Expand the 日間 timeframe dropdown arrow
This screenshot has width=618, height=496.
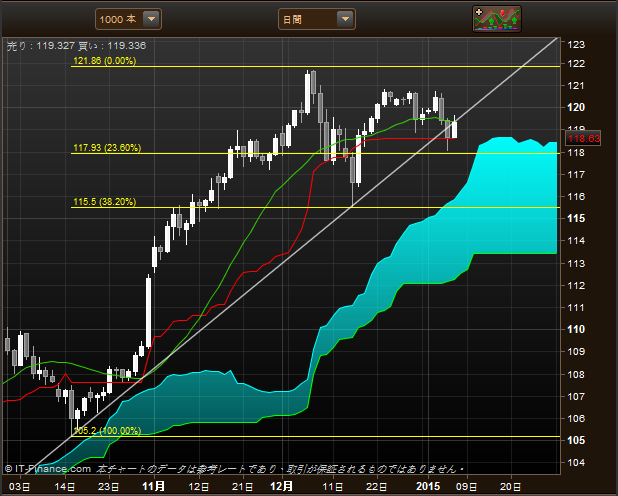(345, 19)
